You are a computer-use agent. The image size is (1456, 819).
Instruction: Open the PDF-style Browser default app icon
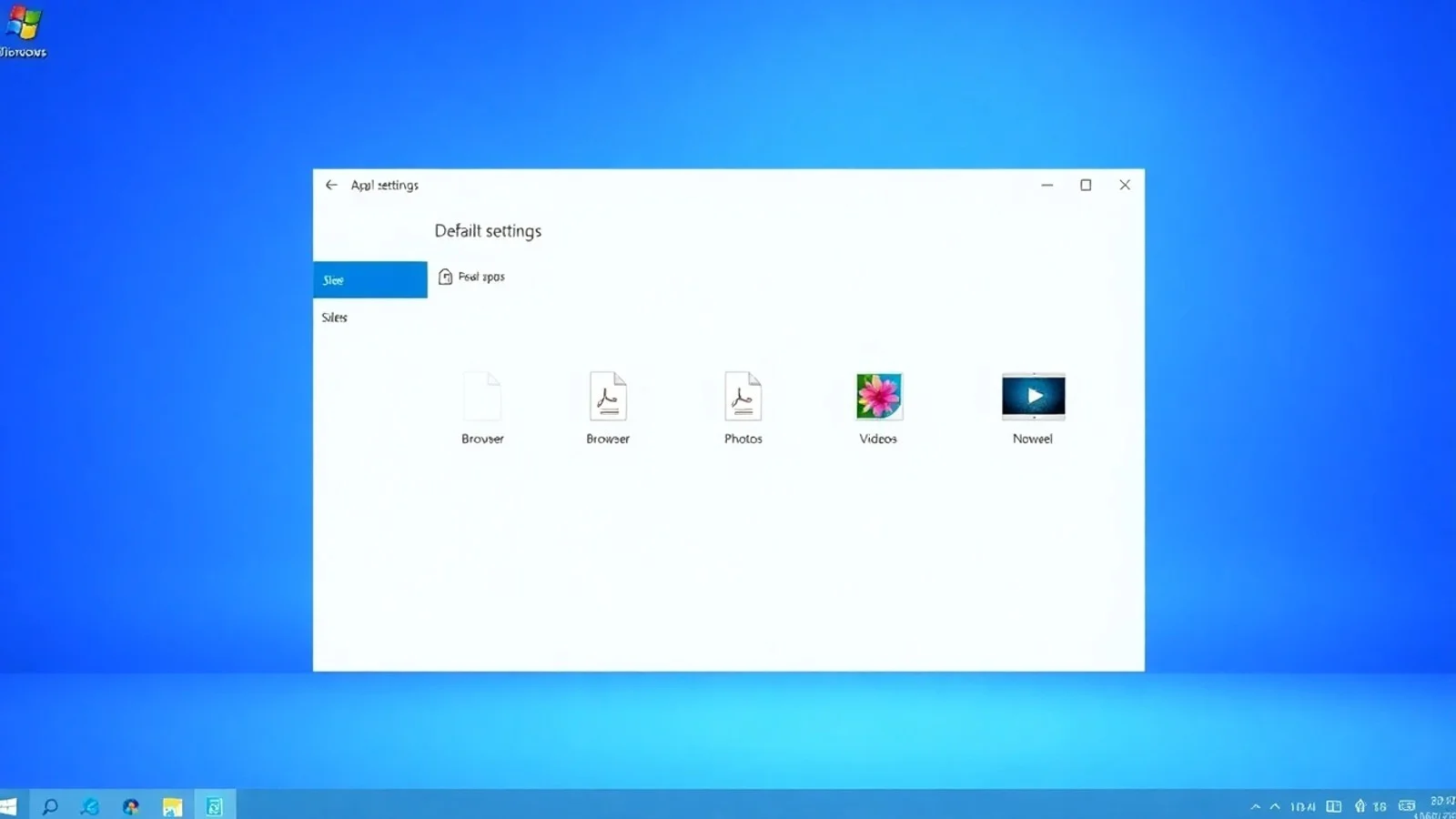(x=608, y=397)
